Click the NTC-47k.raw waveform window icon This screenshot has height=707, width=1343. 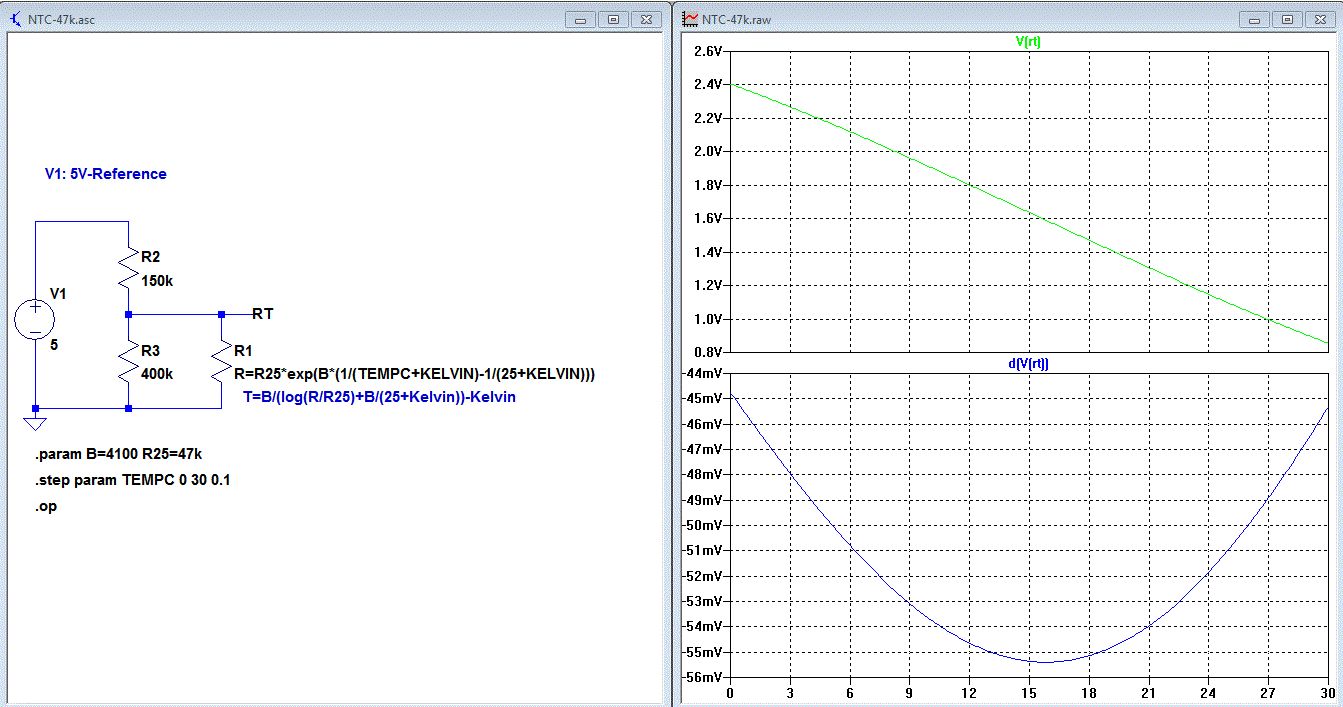tap(690, 19)
